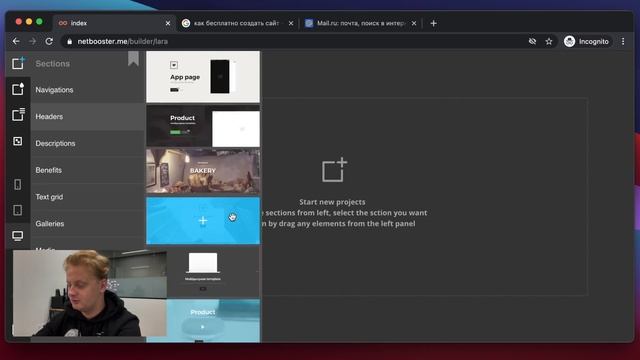This screenshot has width=640, height=360.
Task: Click the add section icon in the sidebar
Action: tap(18, 63)
